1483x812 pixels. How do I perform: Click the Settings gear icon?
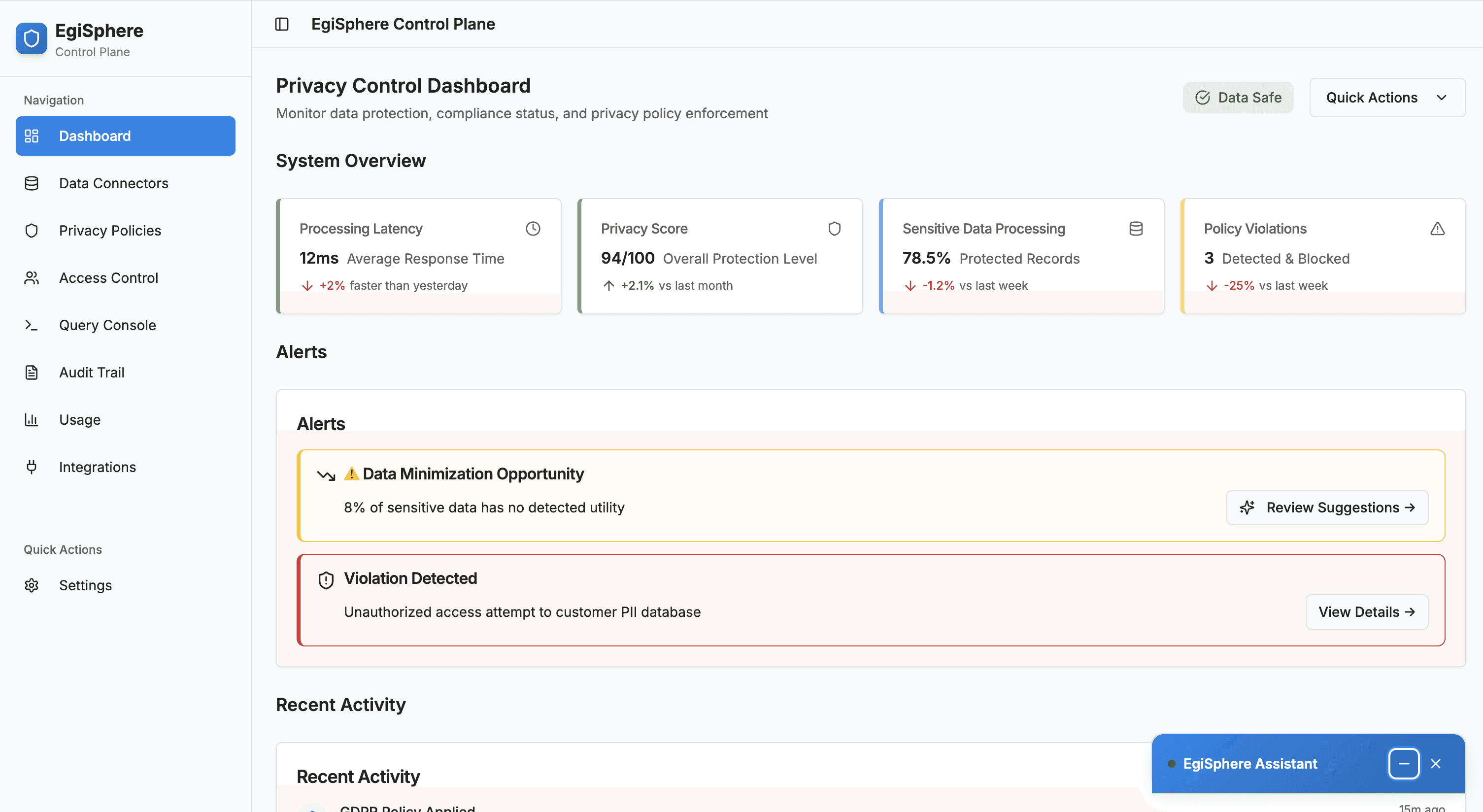(32, 585)
